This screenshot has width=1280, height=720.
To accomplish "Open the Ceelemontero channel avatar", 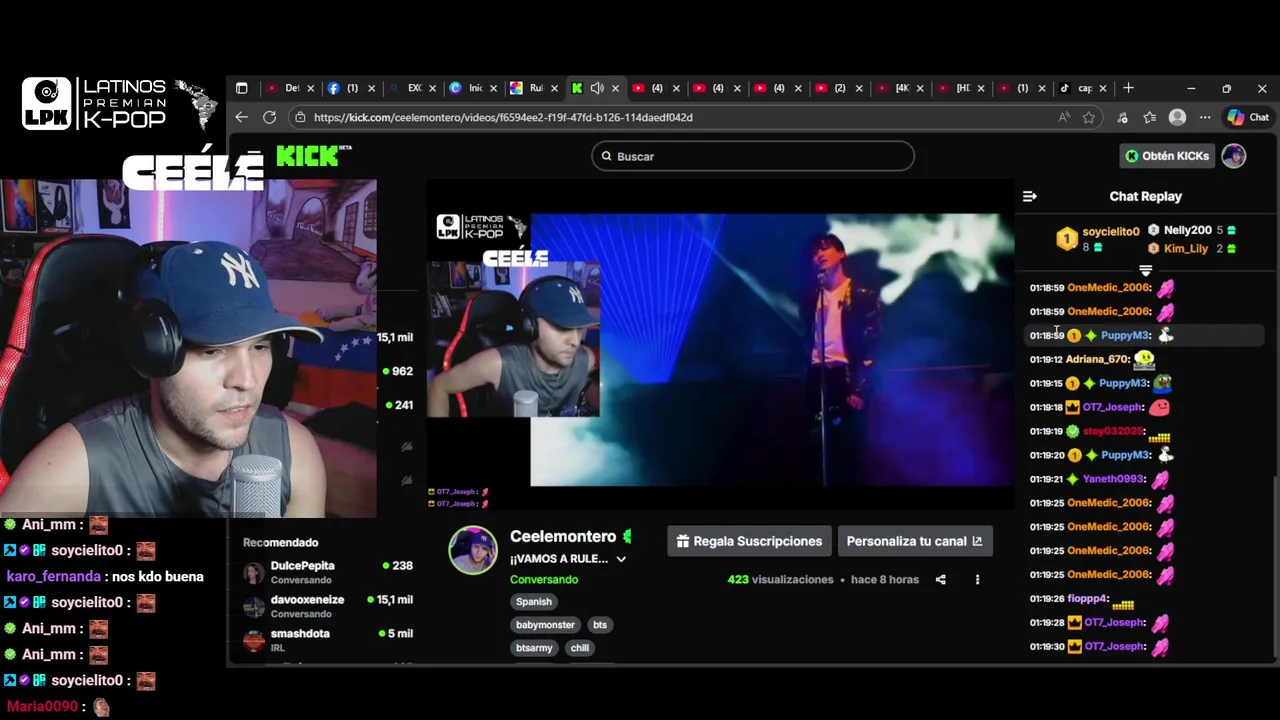I will pyautogui.click(x=473, y=550).
